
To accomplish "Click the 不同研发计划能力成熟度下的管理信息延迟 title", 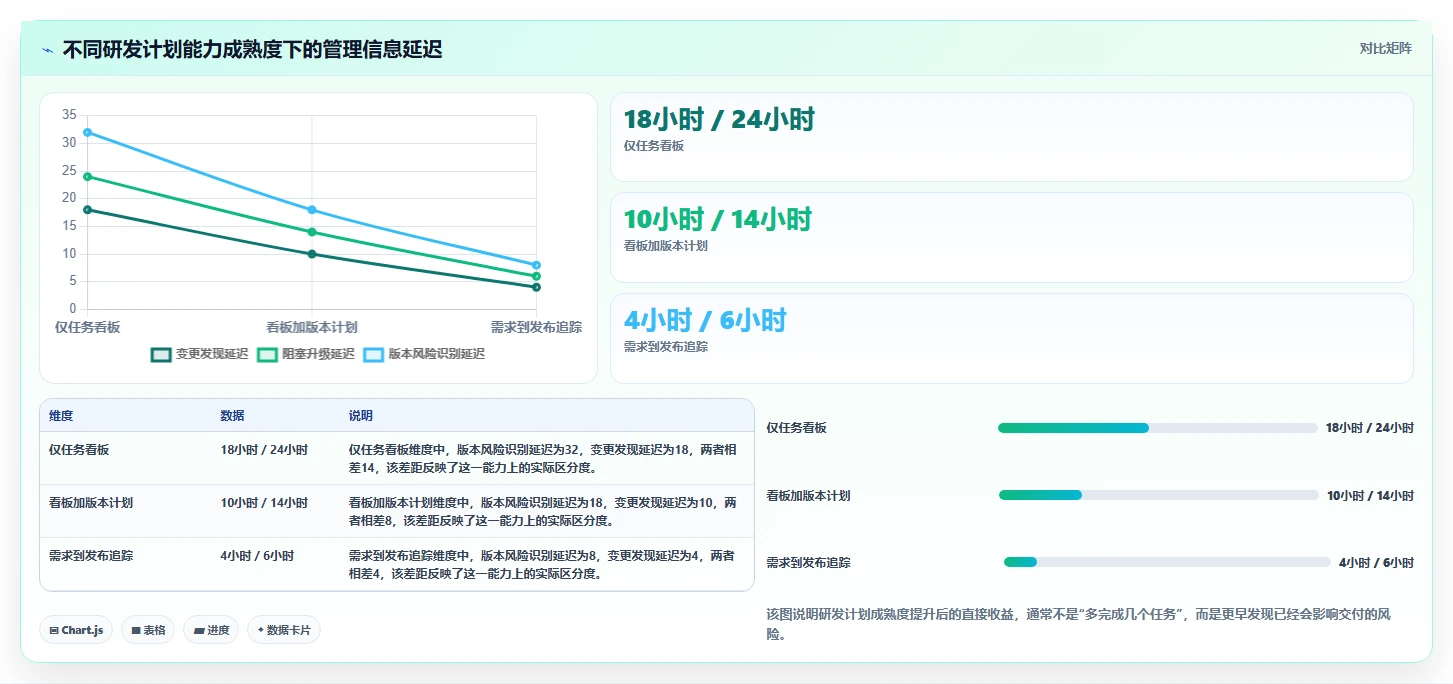I will tap(252, 49).
